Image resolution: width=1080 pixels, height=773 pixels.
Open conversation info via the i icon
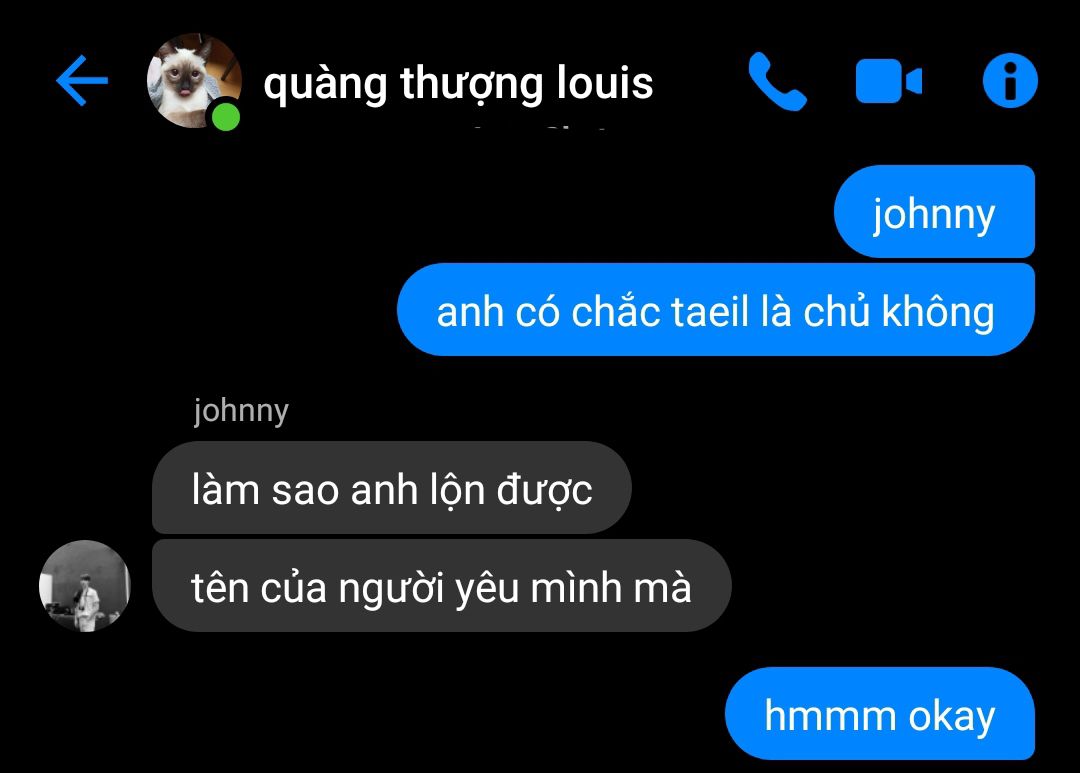click(x=1010, y=81)
